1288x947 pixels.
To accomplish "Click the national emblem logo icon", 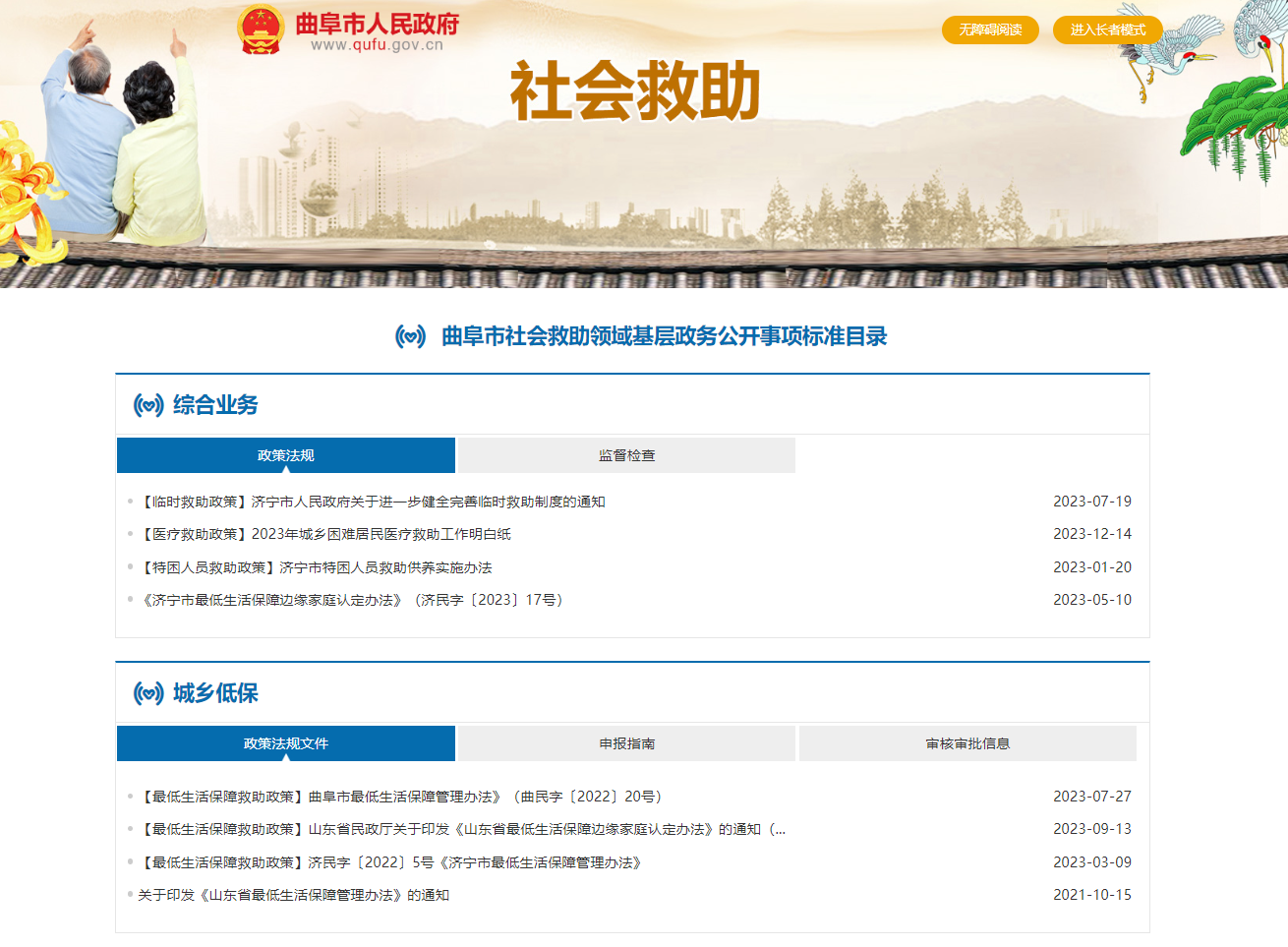I will pos(261,30).
